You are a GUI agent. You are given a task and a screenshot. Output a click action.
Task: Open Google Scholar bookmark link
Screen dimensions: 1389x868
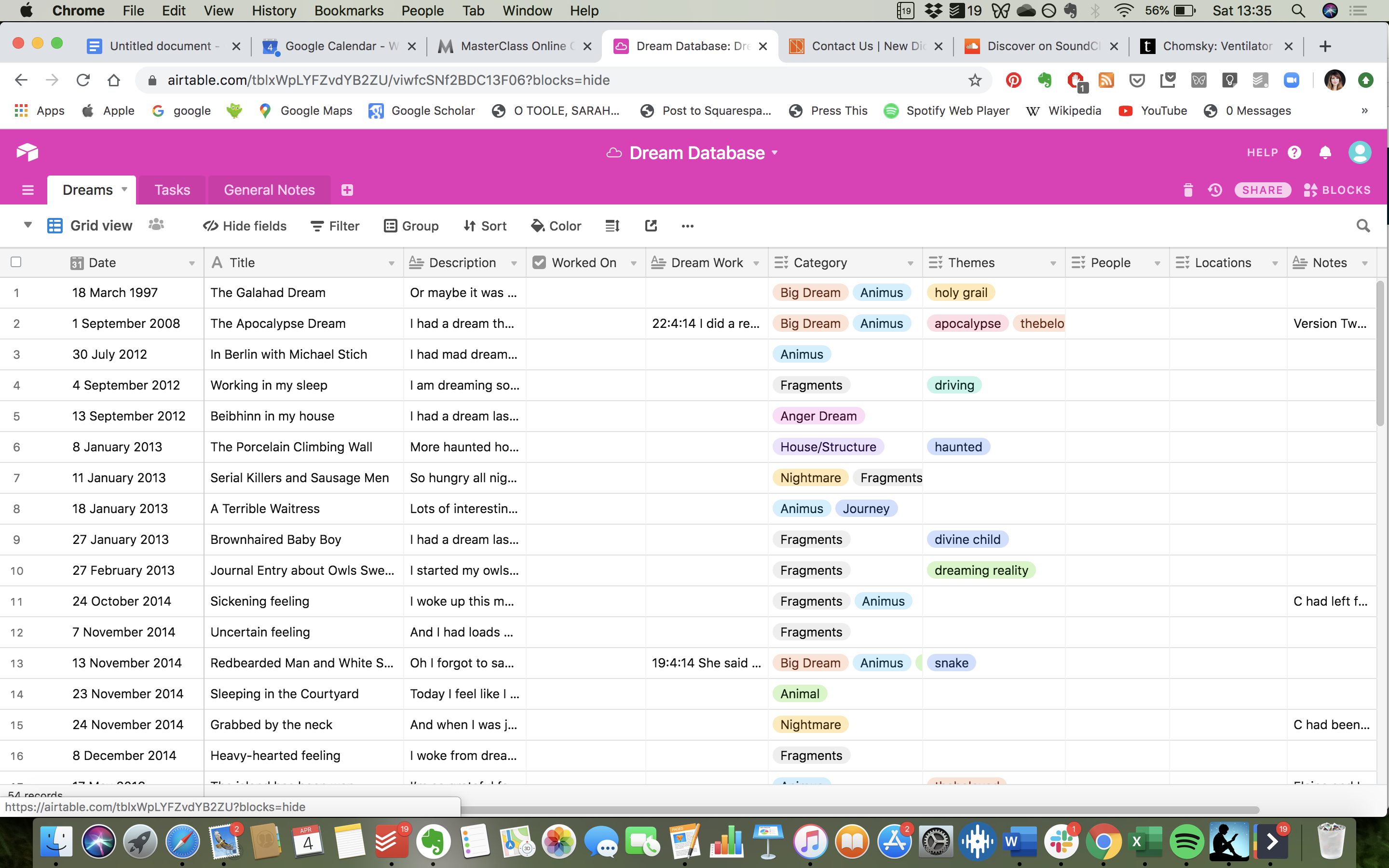[422, 111]
